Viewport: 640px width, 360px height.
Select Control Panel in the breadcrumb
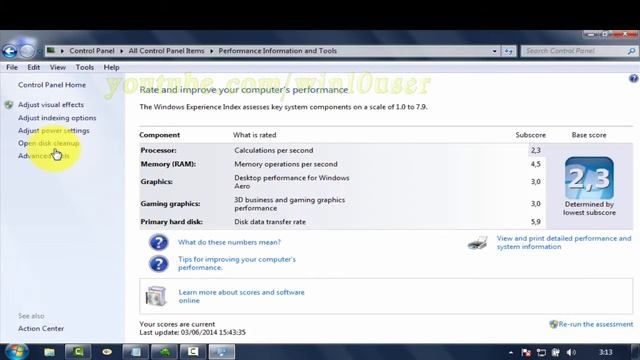(x=92, y=51)
